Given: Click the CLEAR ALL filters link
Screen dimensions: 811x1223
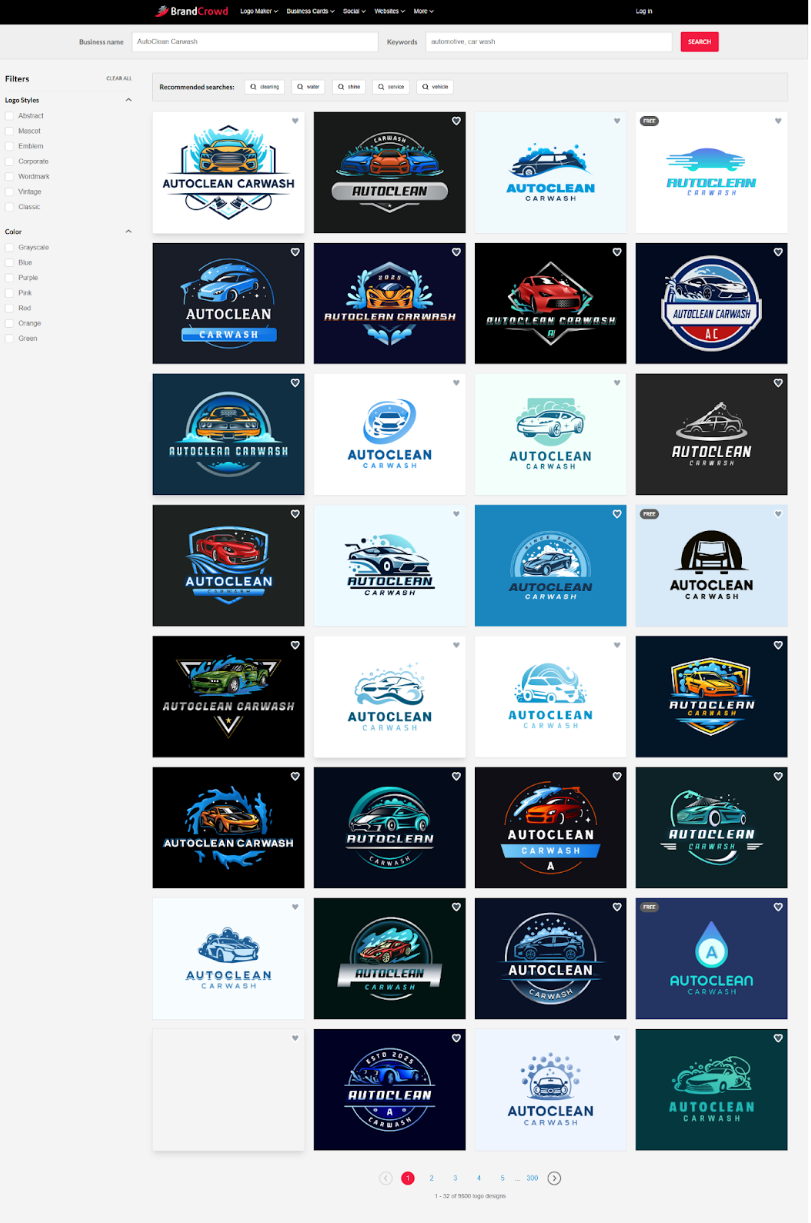Looking at the screenshot, I should tap(119, 78).
